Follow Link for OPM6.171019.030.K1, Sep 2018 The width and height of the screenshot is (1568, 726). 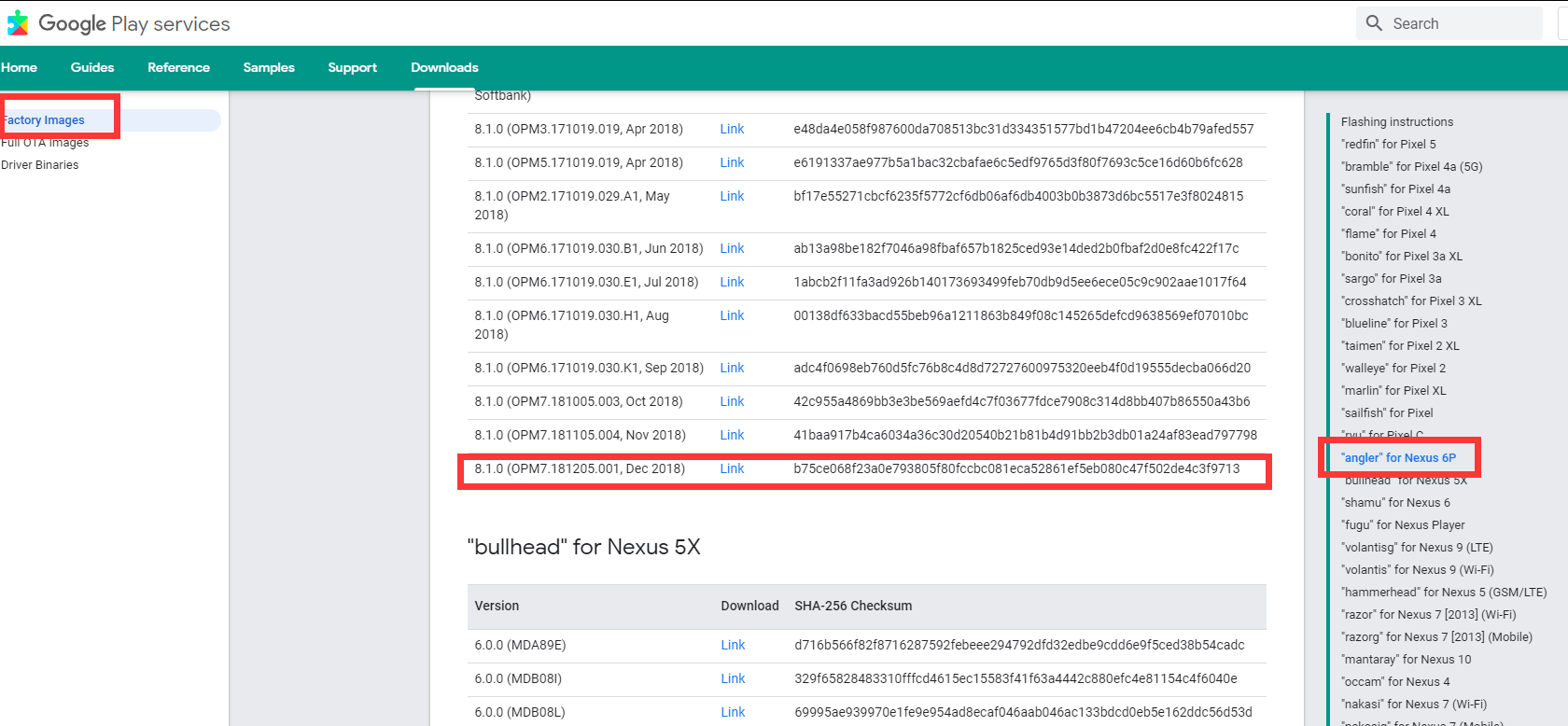point(732,368)
